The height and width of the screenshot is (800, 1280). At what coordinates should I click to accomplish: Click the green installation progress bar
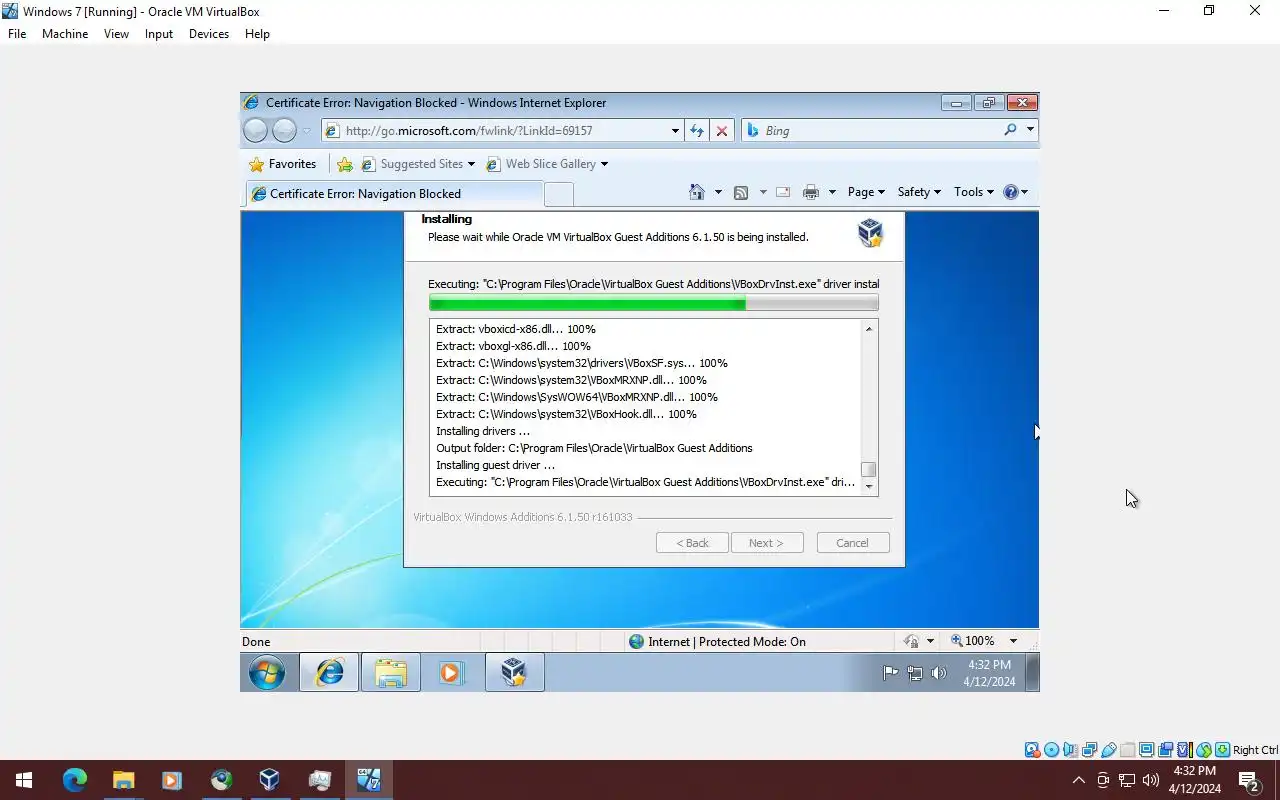653,303
